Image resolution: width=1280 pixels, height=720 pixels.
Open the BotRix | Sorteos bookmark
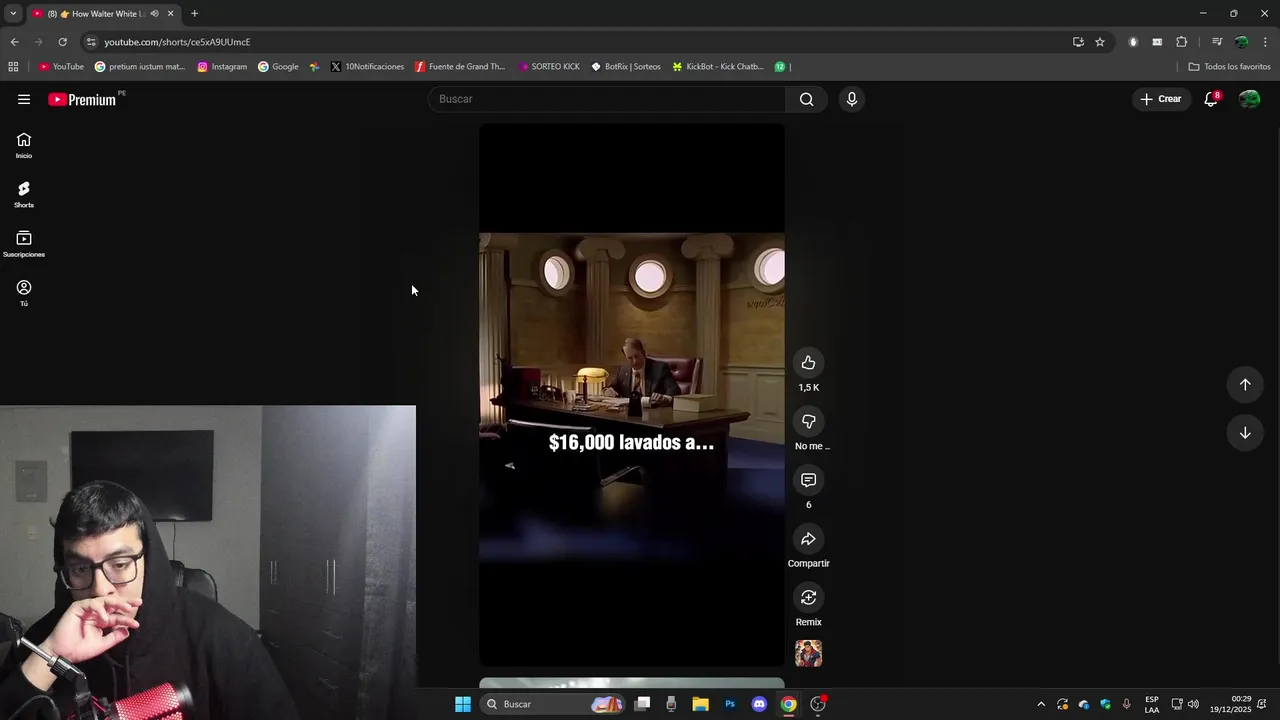pos(626,67)
